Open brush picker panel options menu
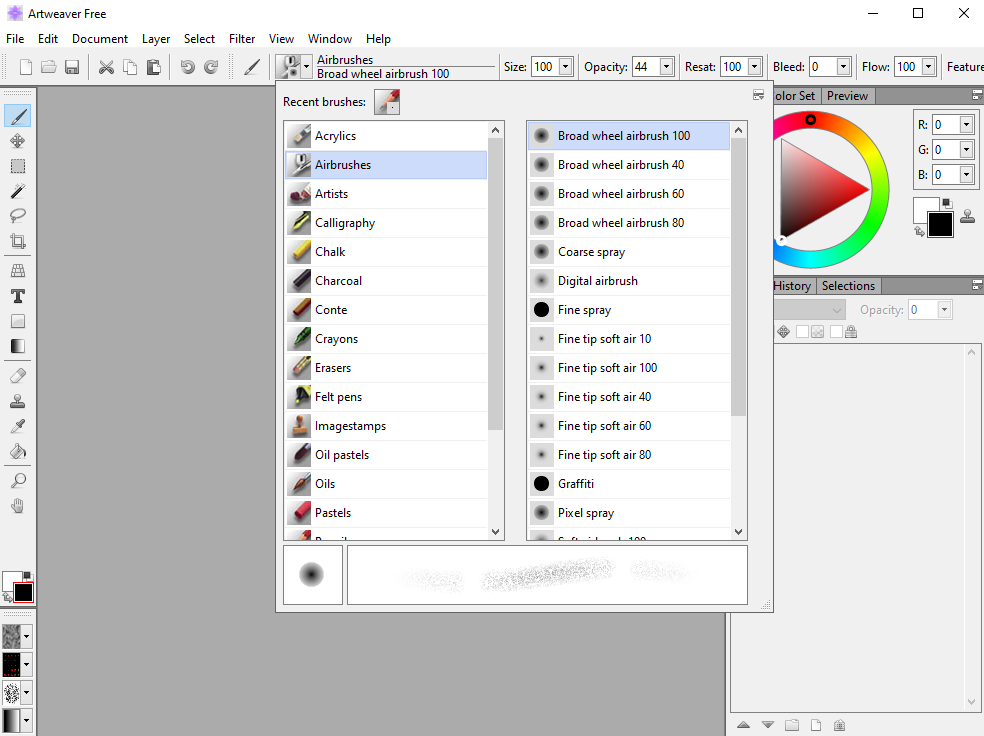 click(759, 95)
